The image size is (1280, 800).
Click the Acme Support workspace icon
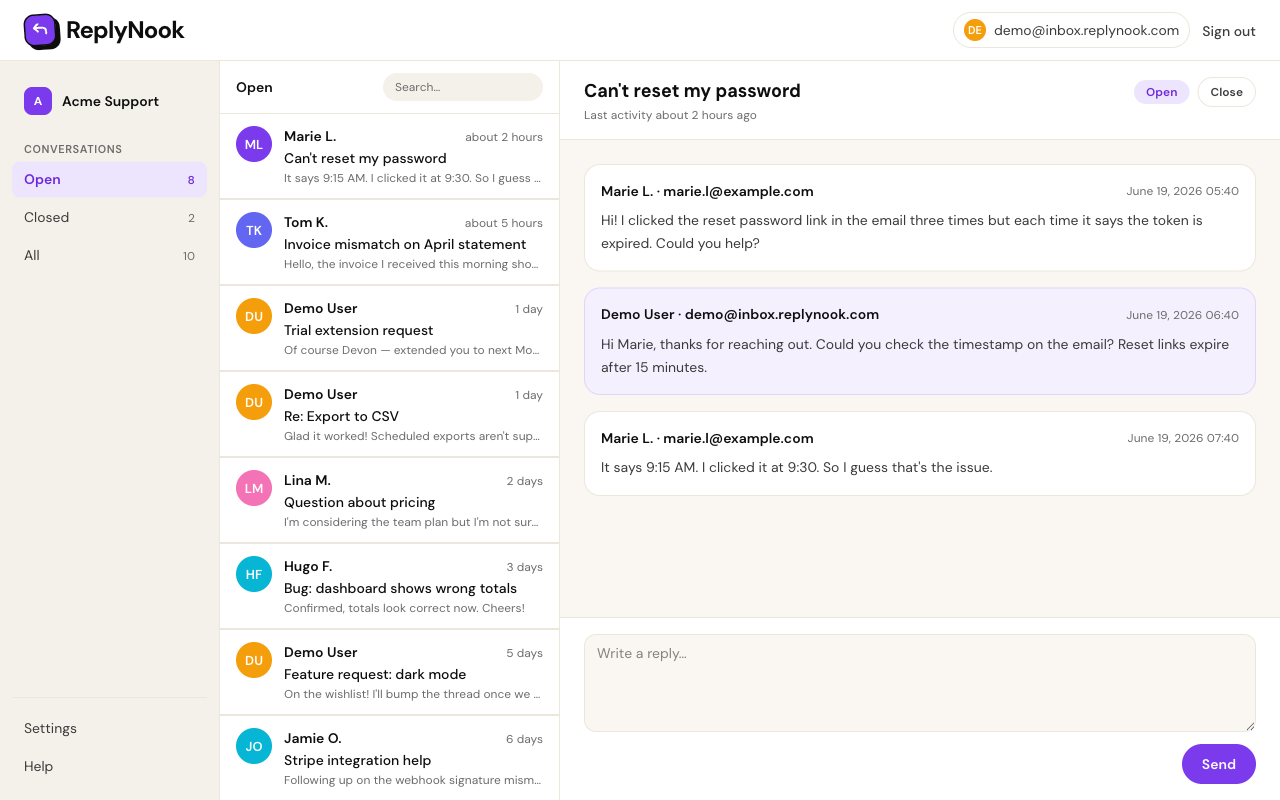pyautogui.click(x=38, y=101)
